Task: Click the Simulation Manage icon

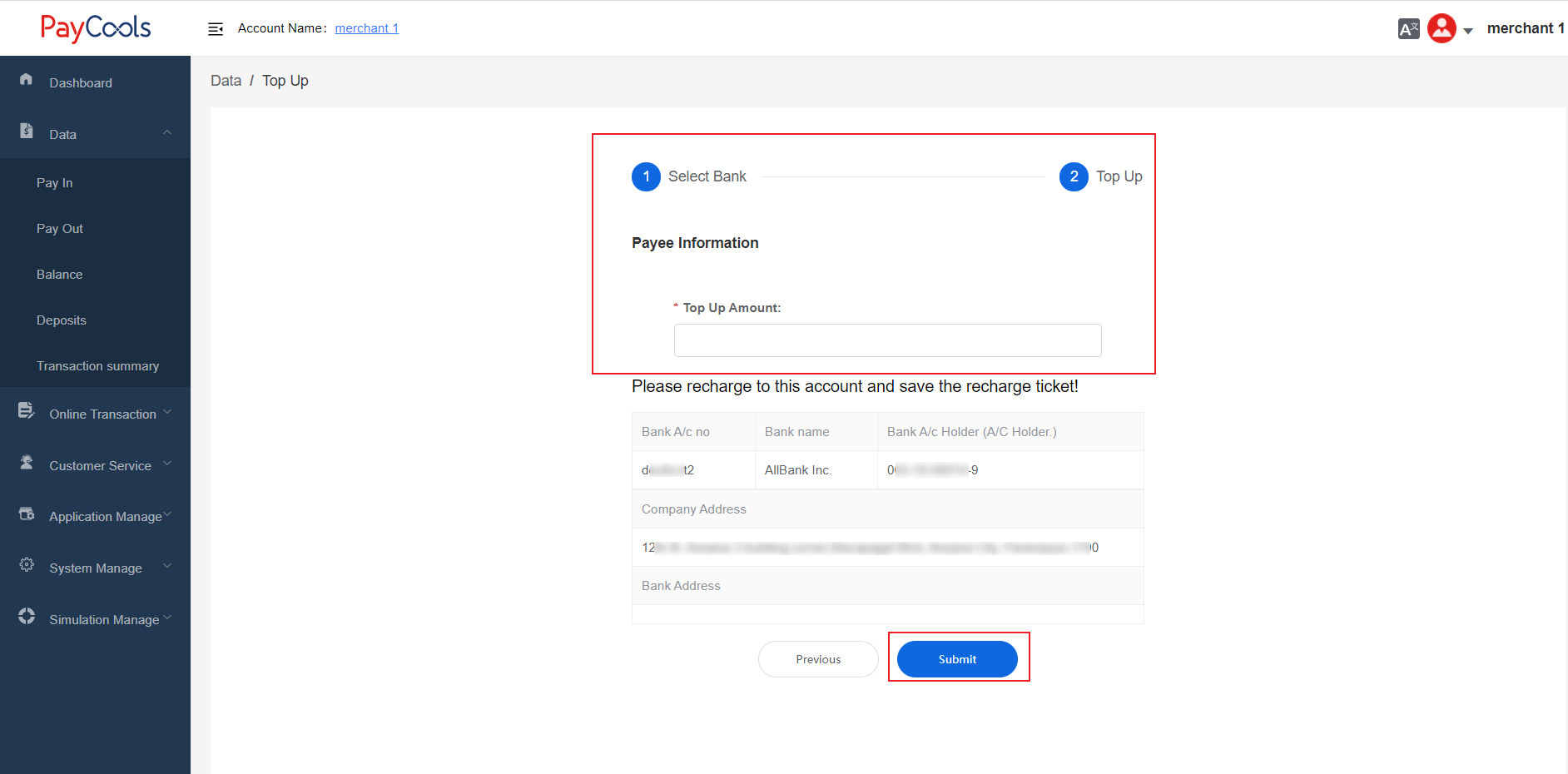Action: coord(27,617)
